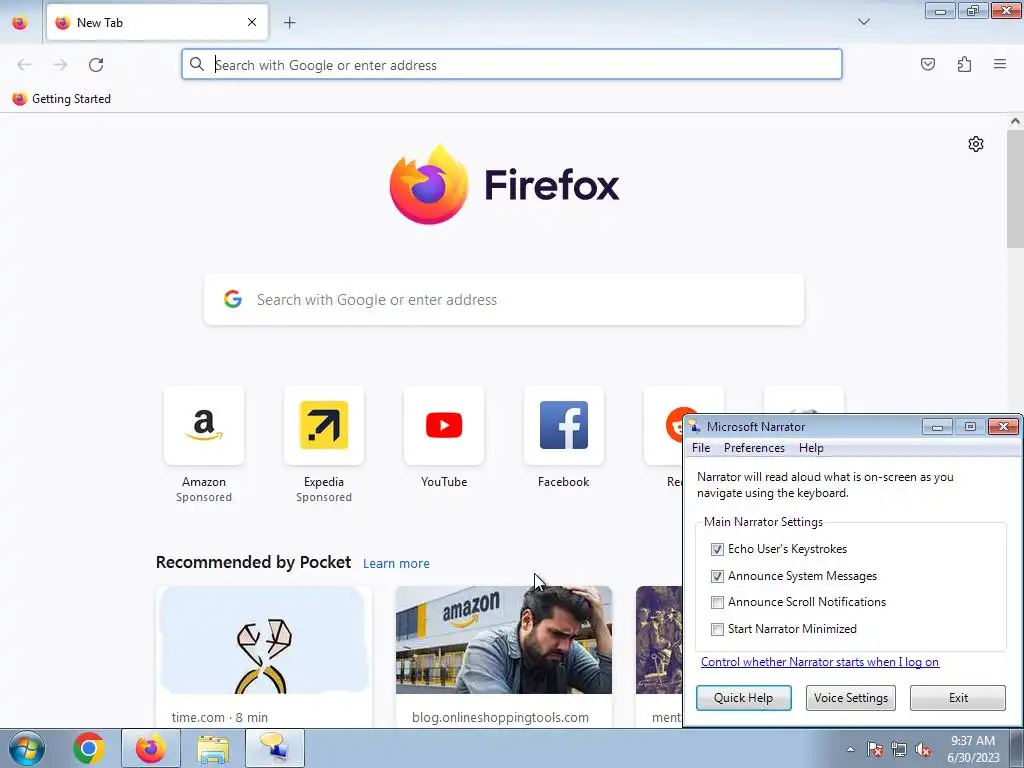Click Learn more beside Recommended by Pocket
This screenshot has height=768, width=1024.
(x=396, y=563)
